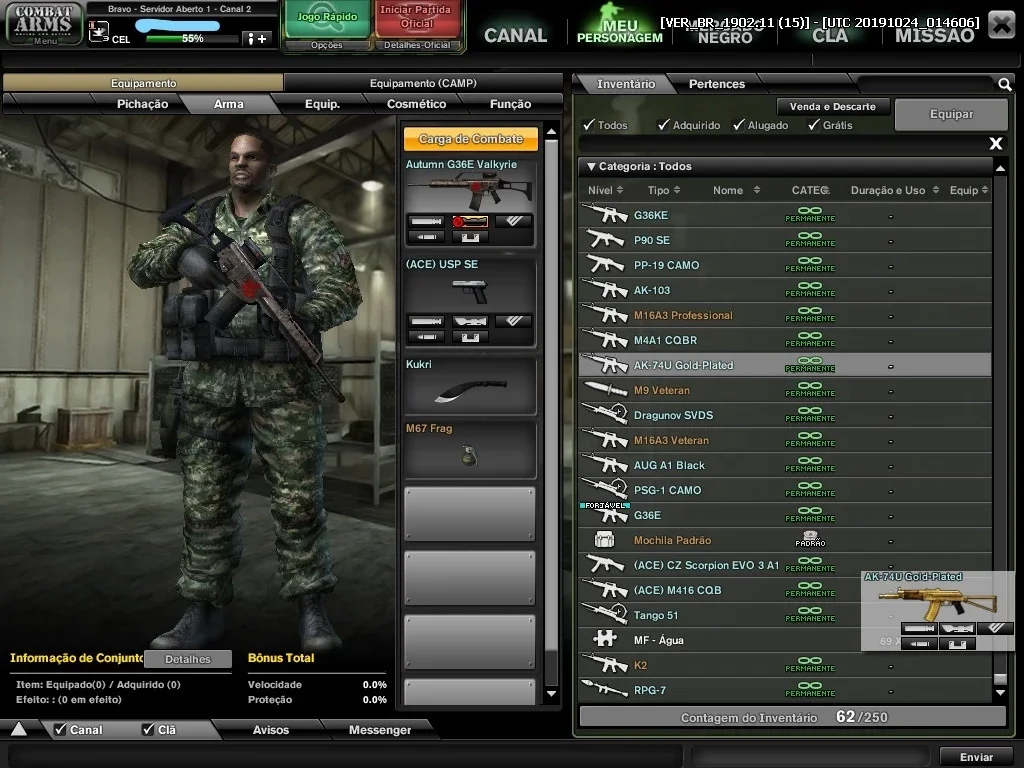1024x768 pixels.
Task: Click the AK-103 rifle icon
Action: tap(604, 290)
